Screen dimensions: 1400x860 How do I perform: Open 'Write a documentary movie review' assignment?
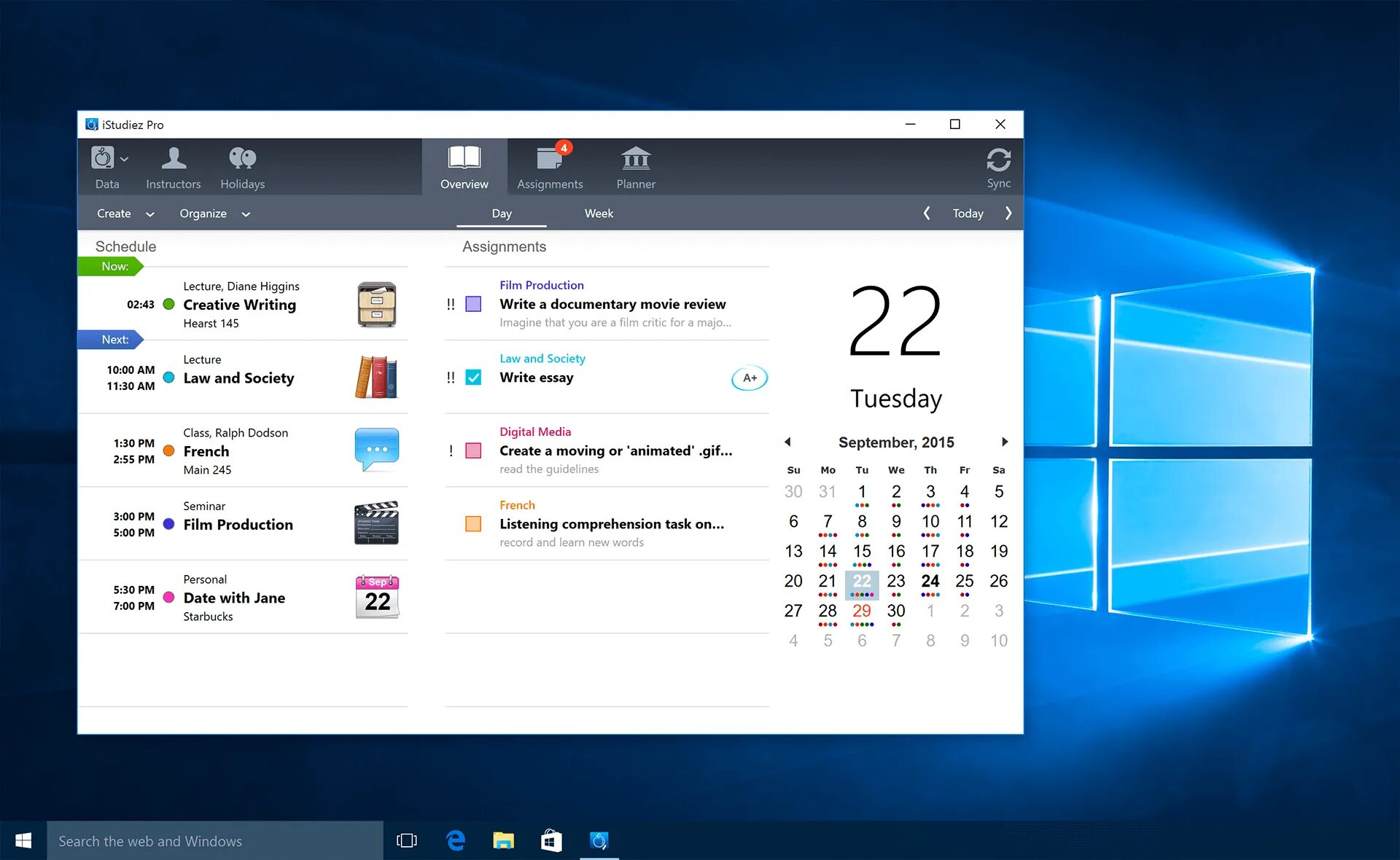612,304
